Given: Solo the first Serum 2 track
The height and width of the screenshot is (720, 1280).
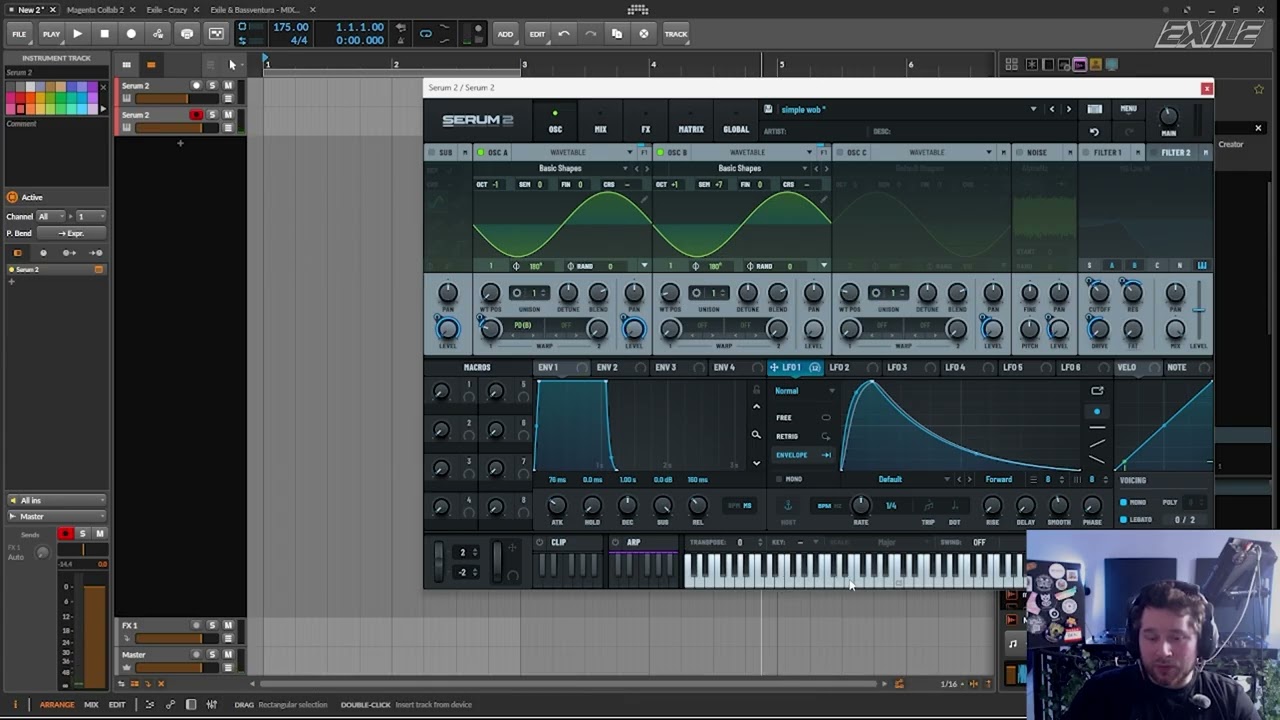Looking at the screenshot, I should (212, 86).
